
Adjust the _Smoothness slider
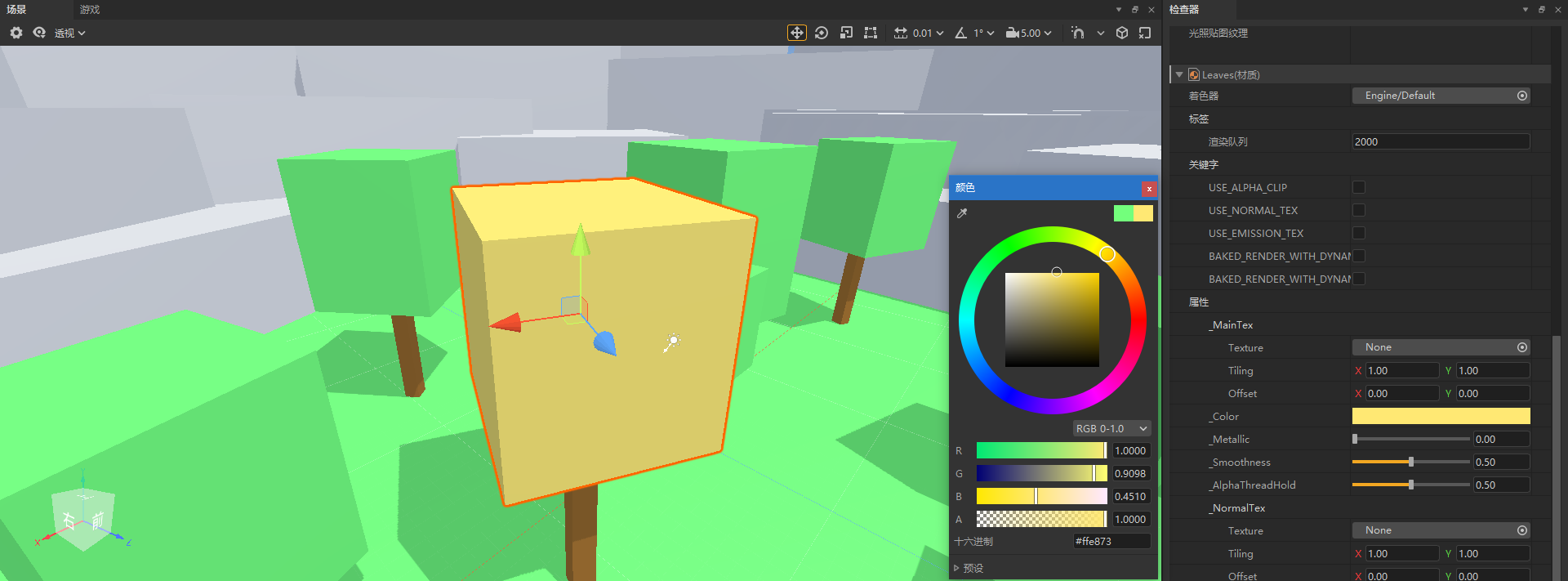(1410, 462)
